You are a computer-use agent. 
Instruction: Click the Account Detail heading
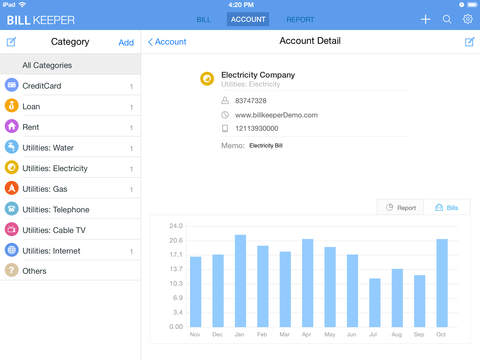[x=310, y=41]
